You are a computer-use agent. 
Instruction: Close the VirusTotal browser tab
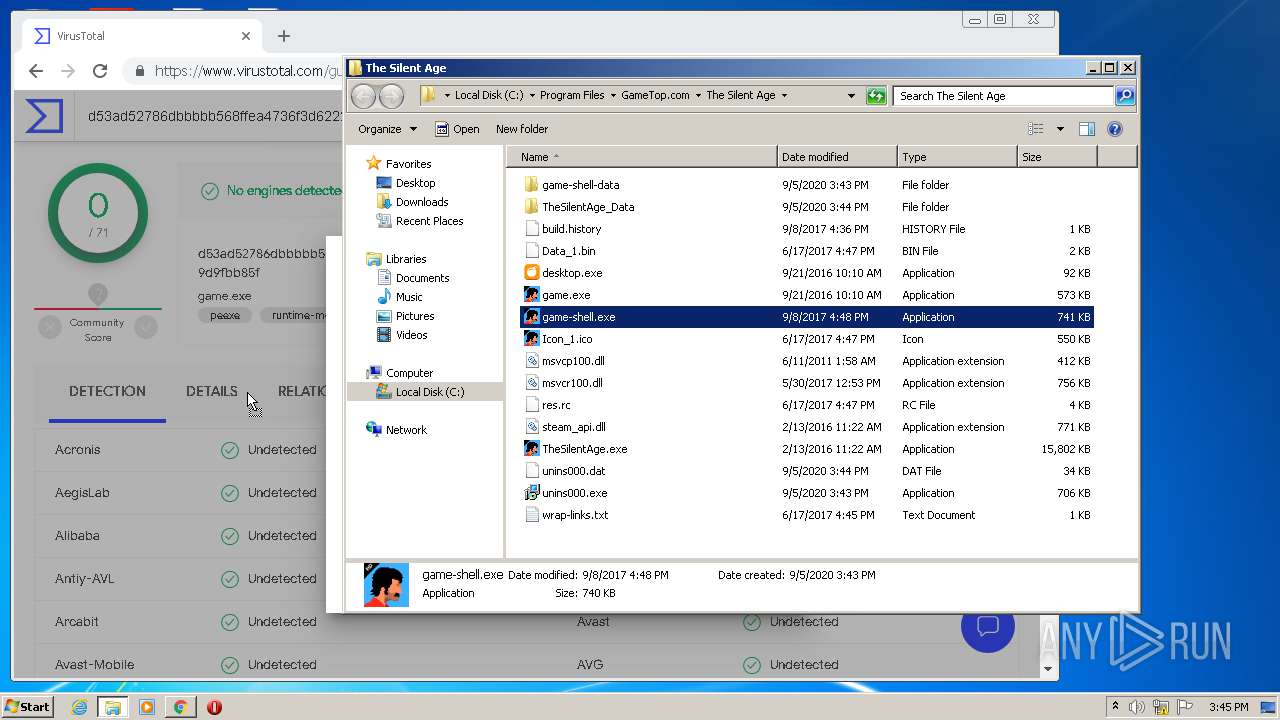(x=246, y=36)
